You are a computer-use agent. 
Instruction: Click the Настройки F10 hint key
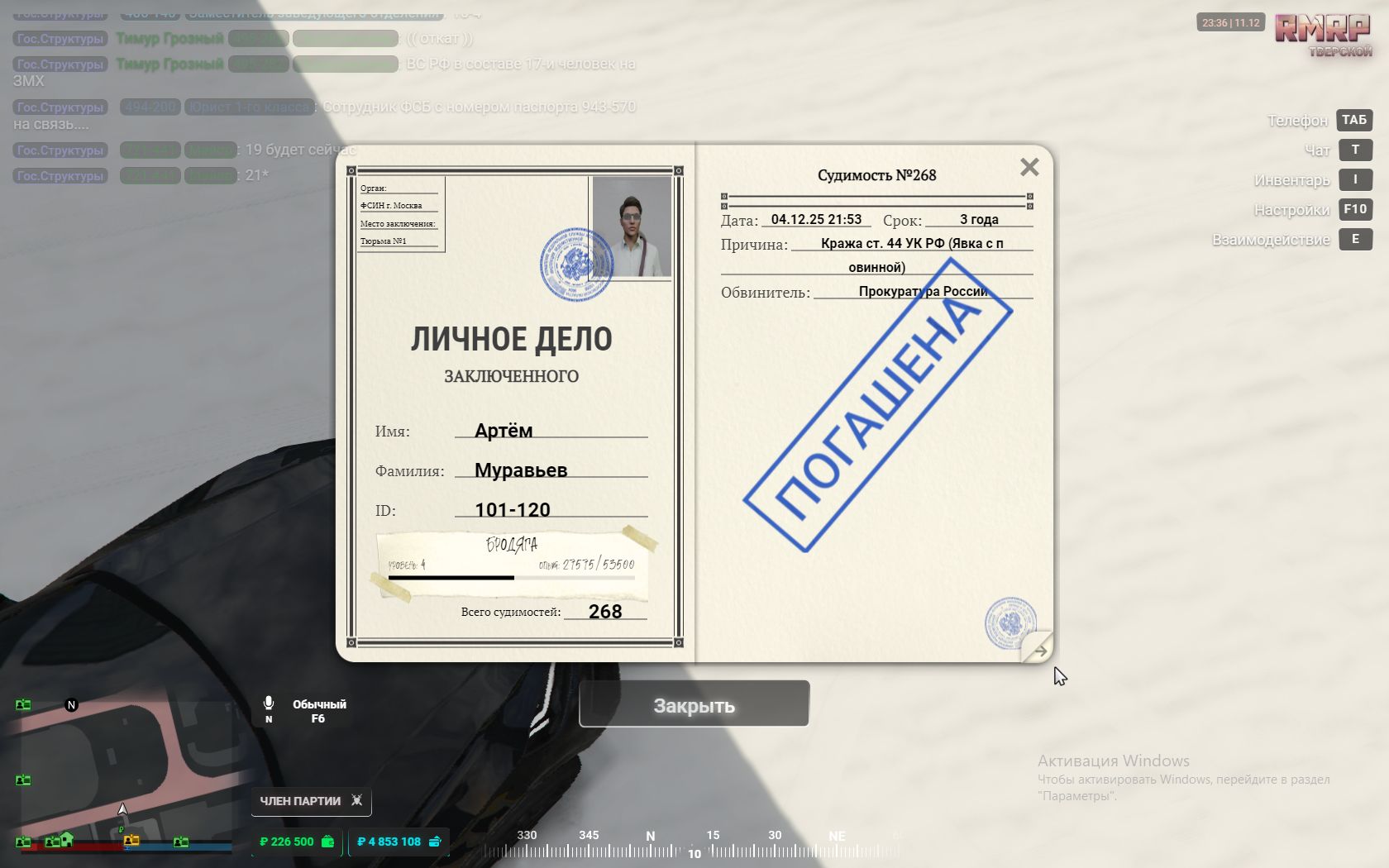pos(1354,209)
